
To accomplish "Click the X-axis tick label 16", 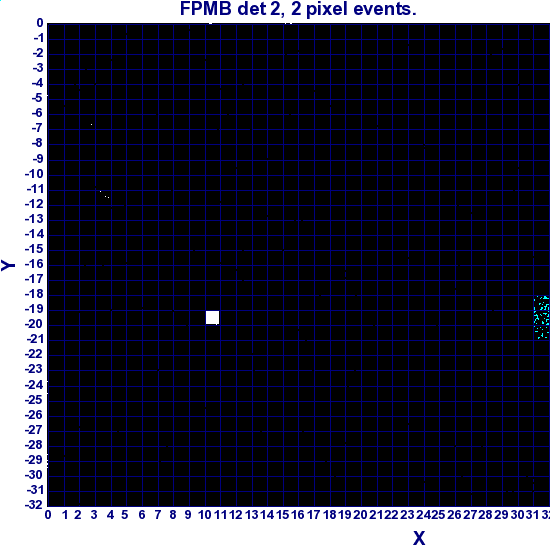I will pyautogui.click(x=298, y=515).
